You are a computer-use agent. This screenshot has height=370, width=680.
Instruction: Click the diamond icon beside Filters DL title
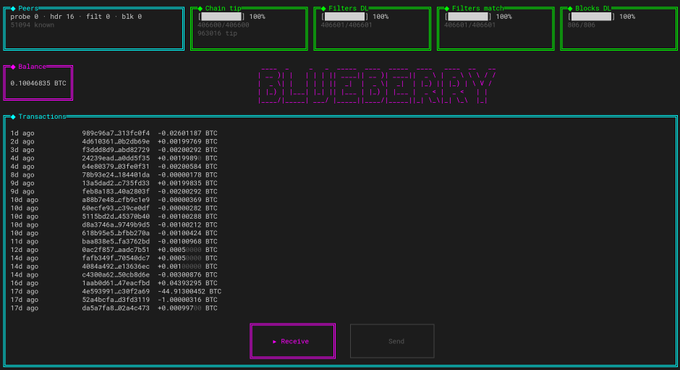tap(323, 8)
